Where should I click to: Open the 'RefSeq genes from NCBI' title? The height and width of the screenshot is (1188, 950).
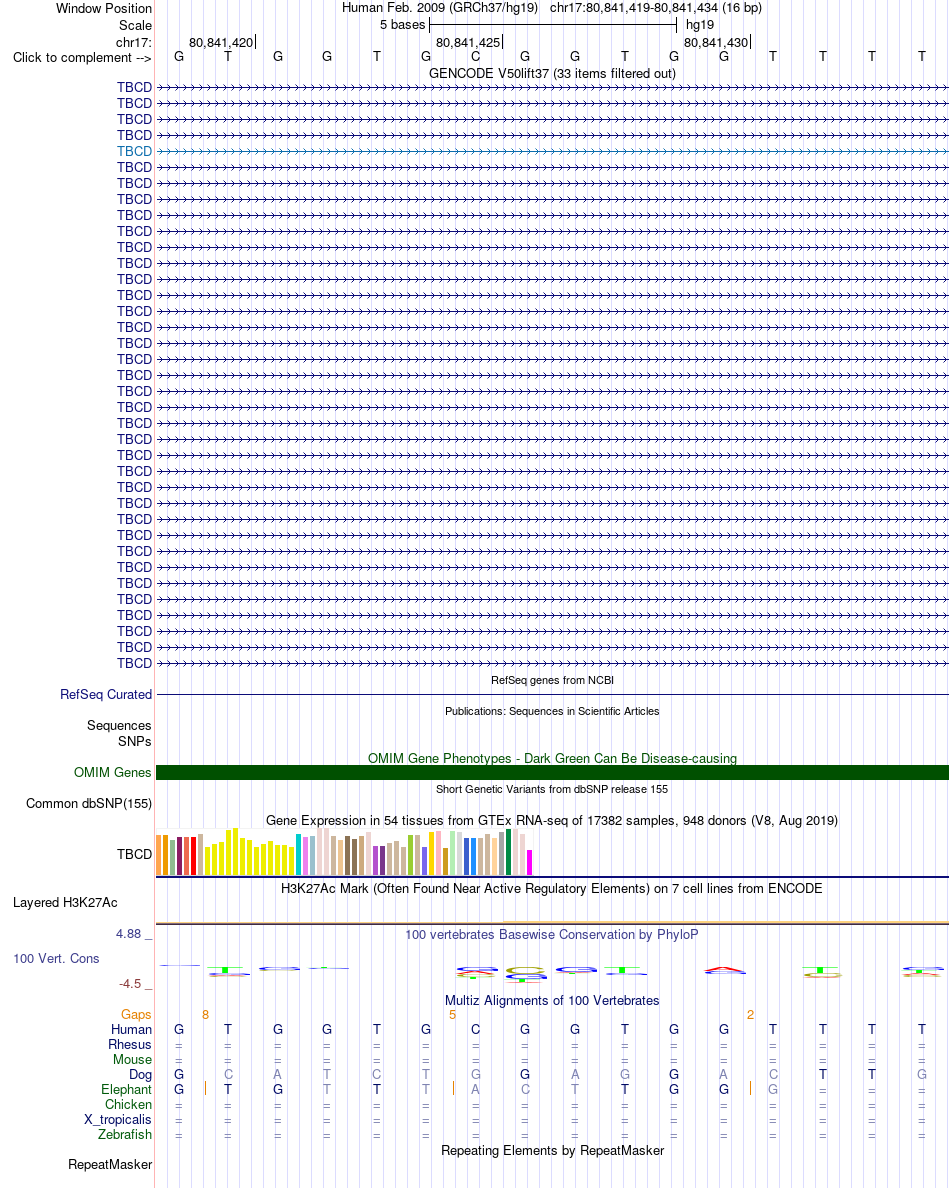(x=552, y=680)
